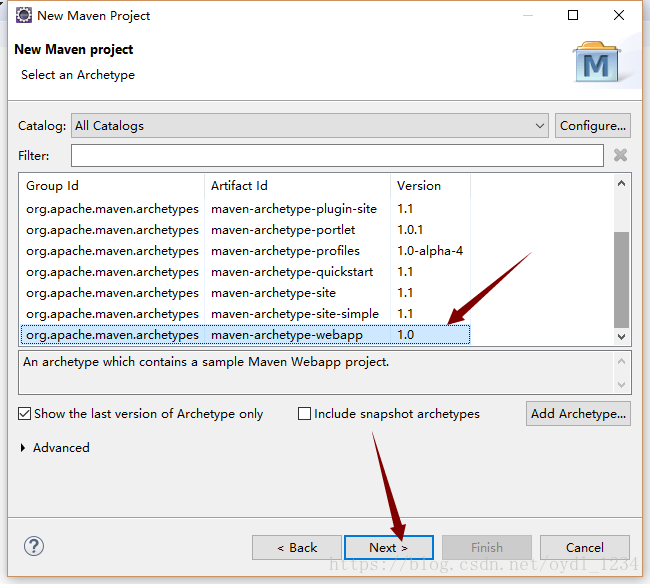Viewport: 650px width, 584px height.
Task: Click the help question mark icon
Action: (x=34, y=546)
